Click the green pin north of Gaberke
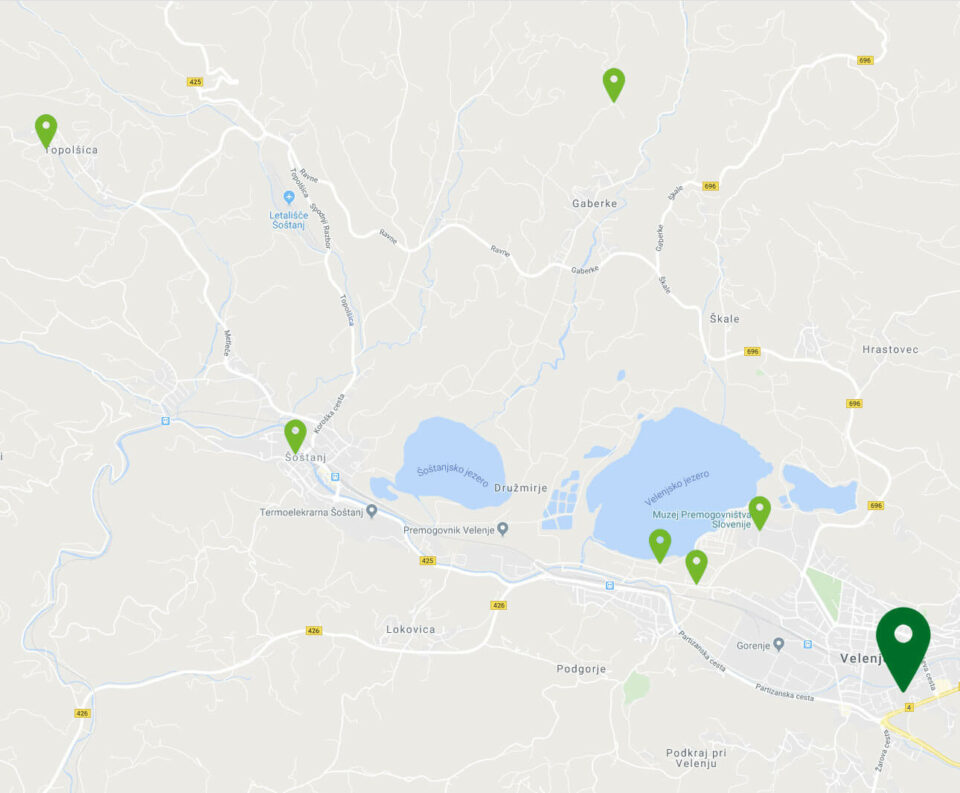 [613, 85]
